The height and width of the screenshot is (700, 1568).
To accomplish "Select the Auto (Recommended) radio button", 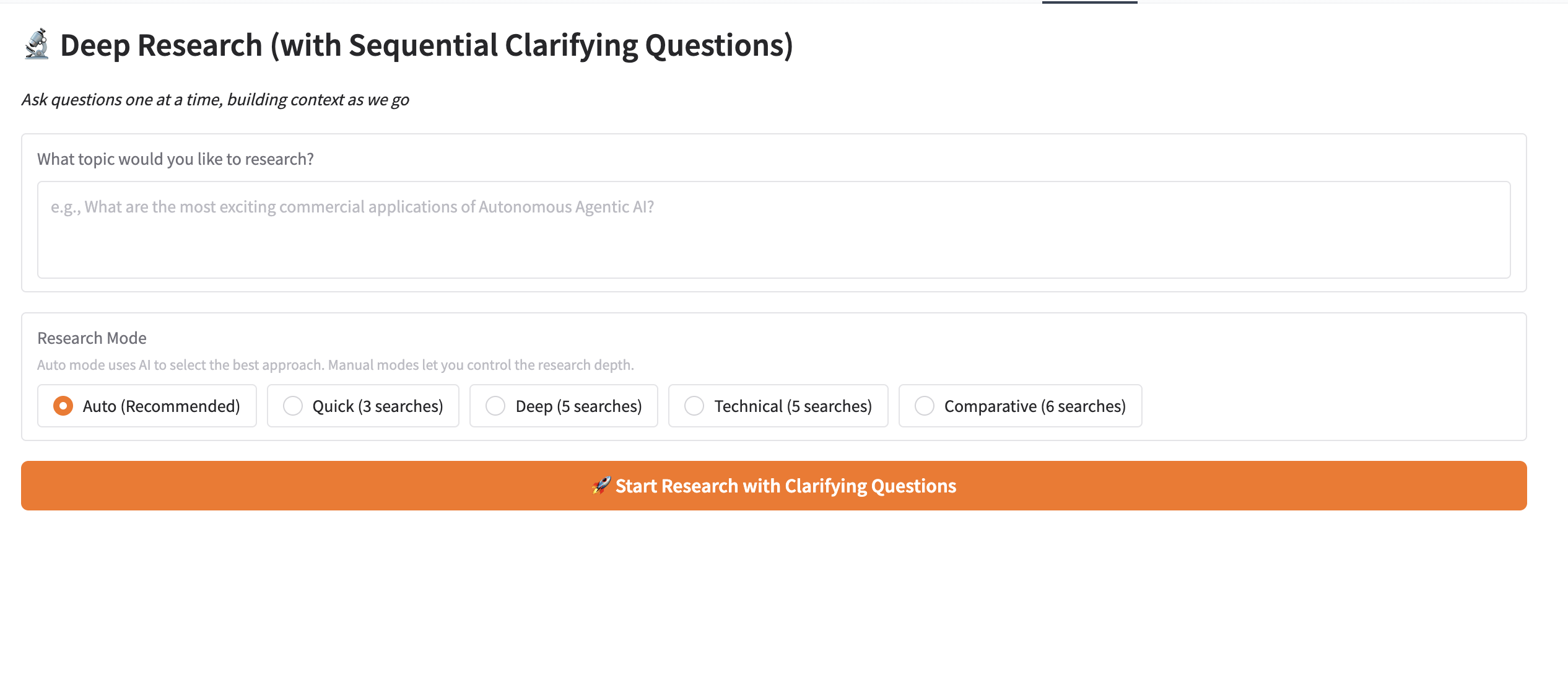I will coord(63,406).
